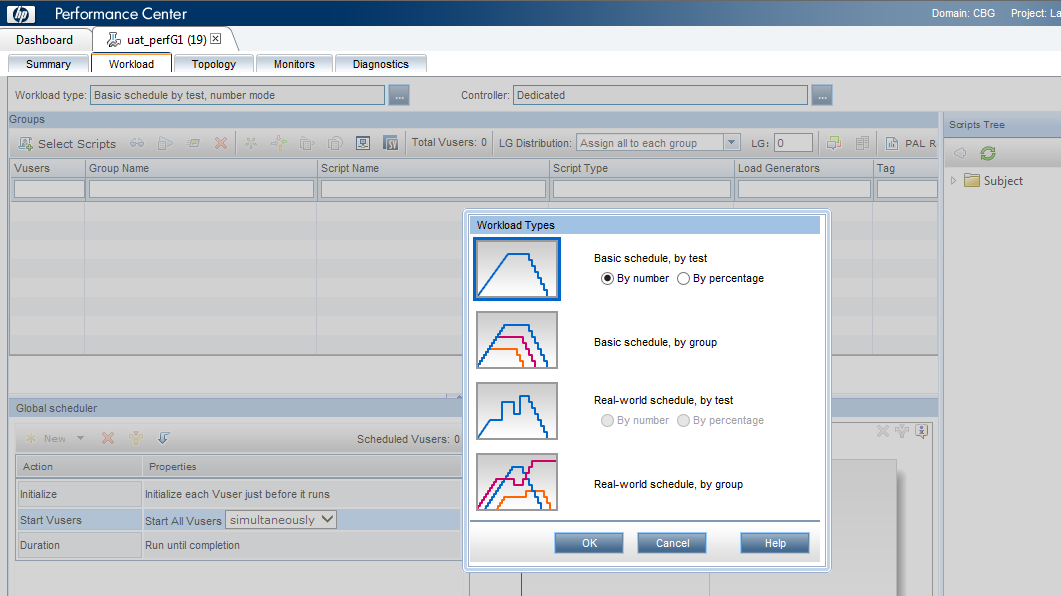Click the uat_perfG1 tab test icon
This screenshot has height=596, width=1061.
click(114, 40)
